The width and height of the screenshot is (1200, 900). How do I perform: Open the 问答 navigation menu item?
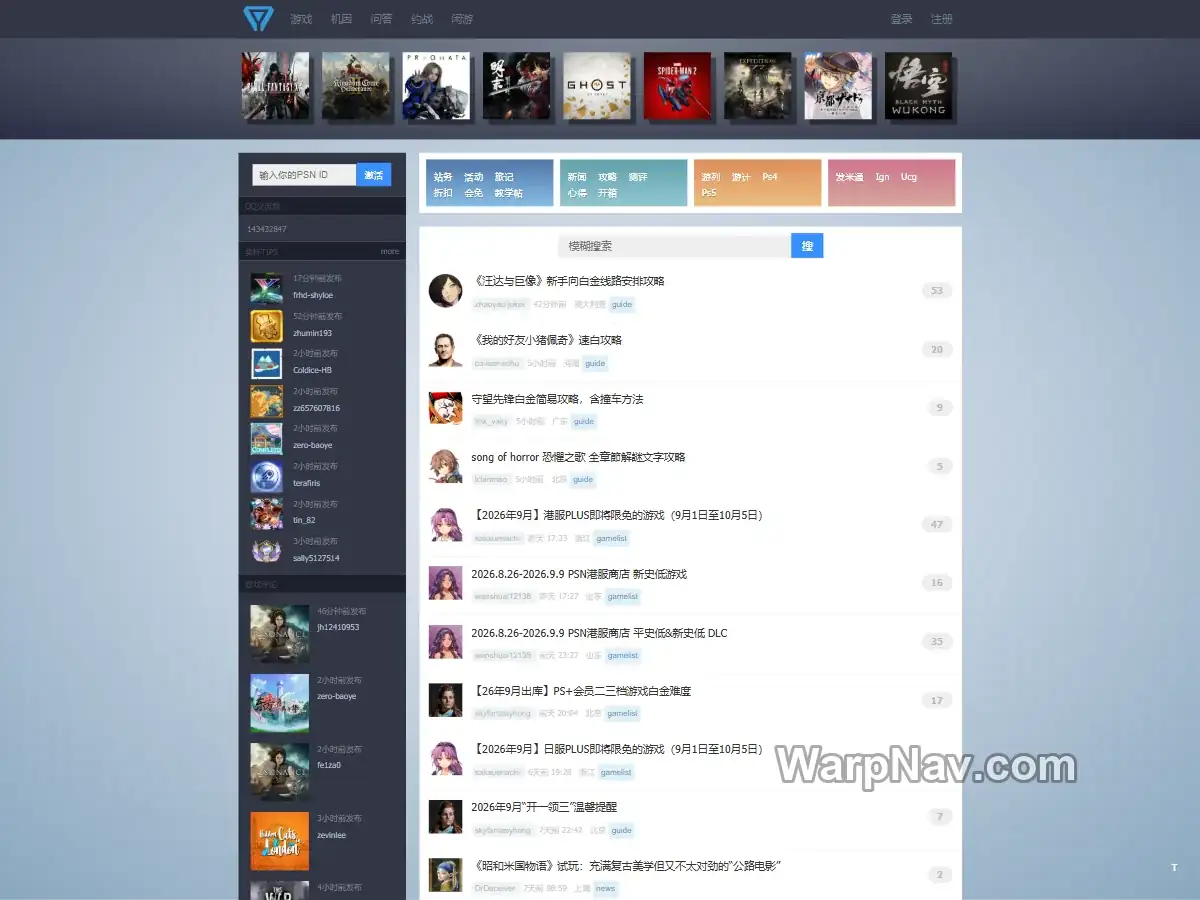(x=381, y=19)
